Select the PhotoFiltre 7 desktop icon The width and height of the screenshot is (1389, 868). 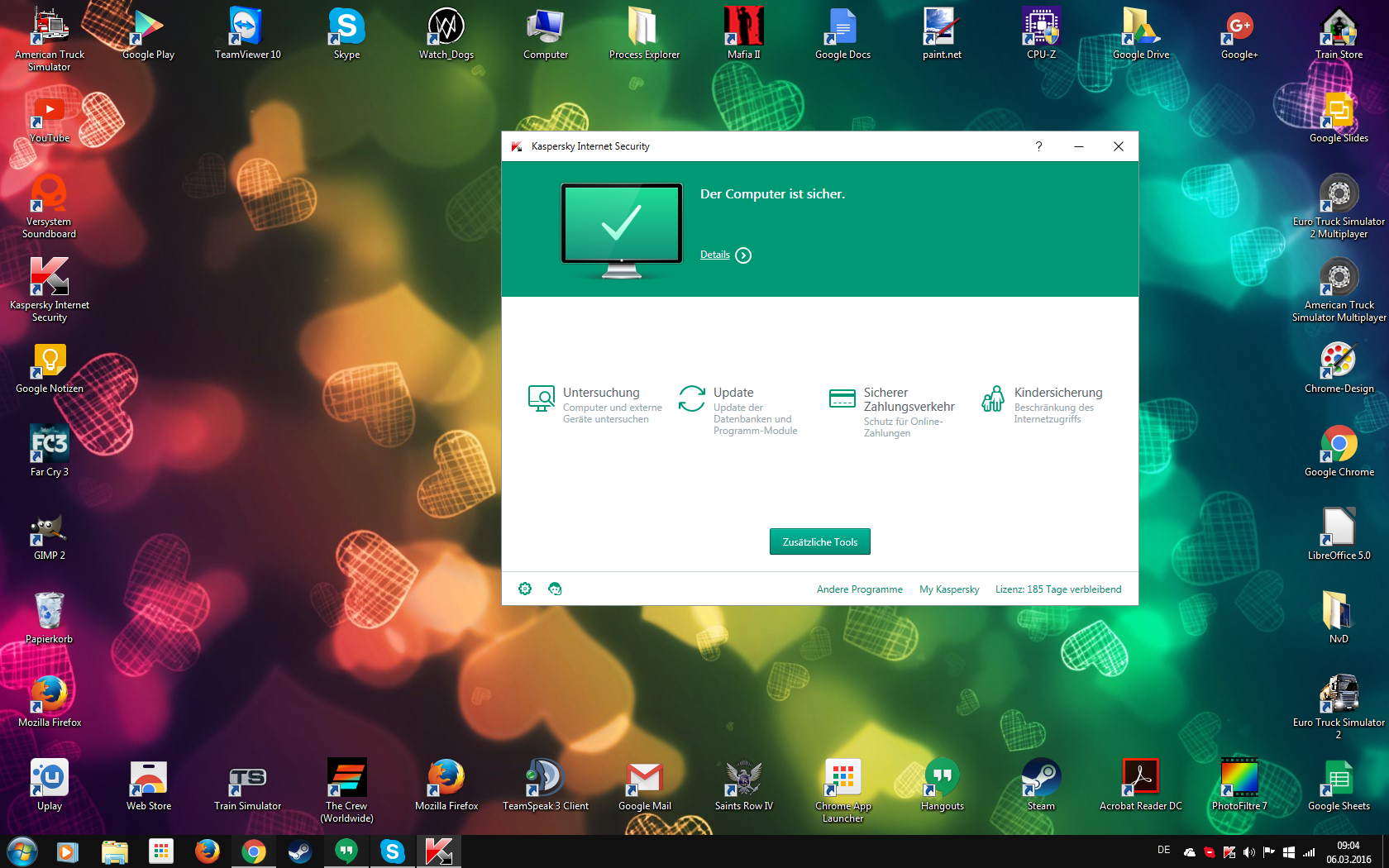[1240, 785]
